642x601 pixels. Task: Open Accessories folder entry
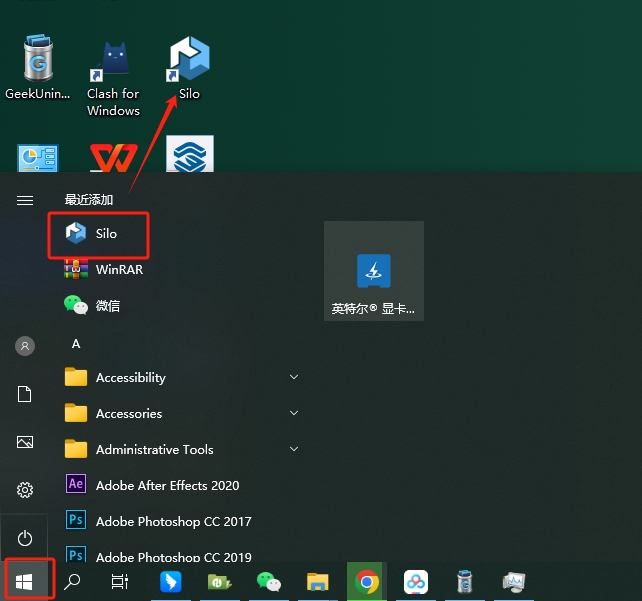[x=129, y=413]
